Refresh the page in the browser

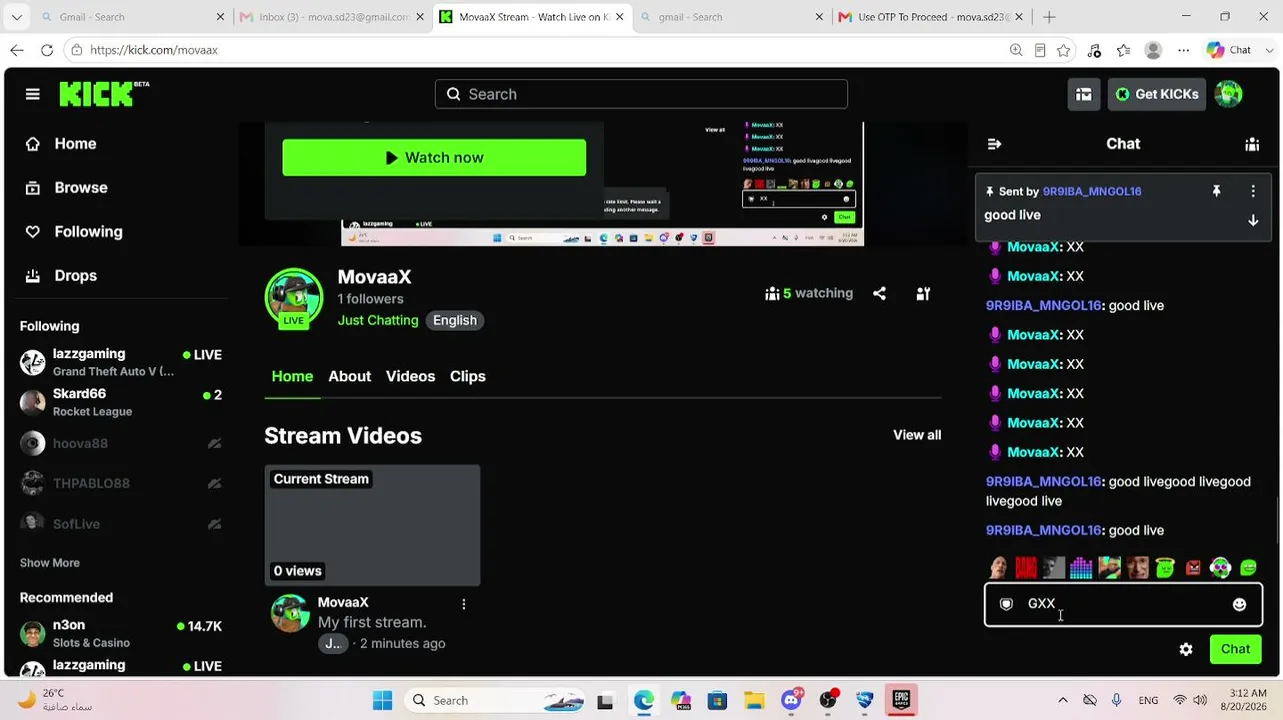(47, 50)
